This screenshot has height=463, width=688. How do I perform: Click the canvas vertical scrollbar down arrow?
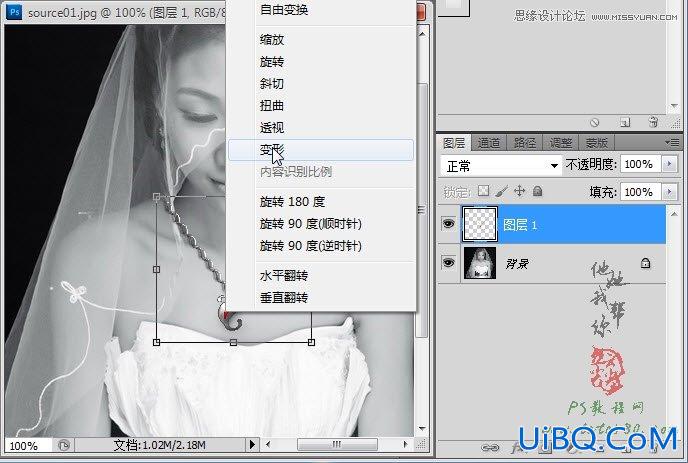tap(422, 428)
